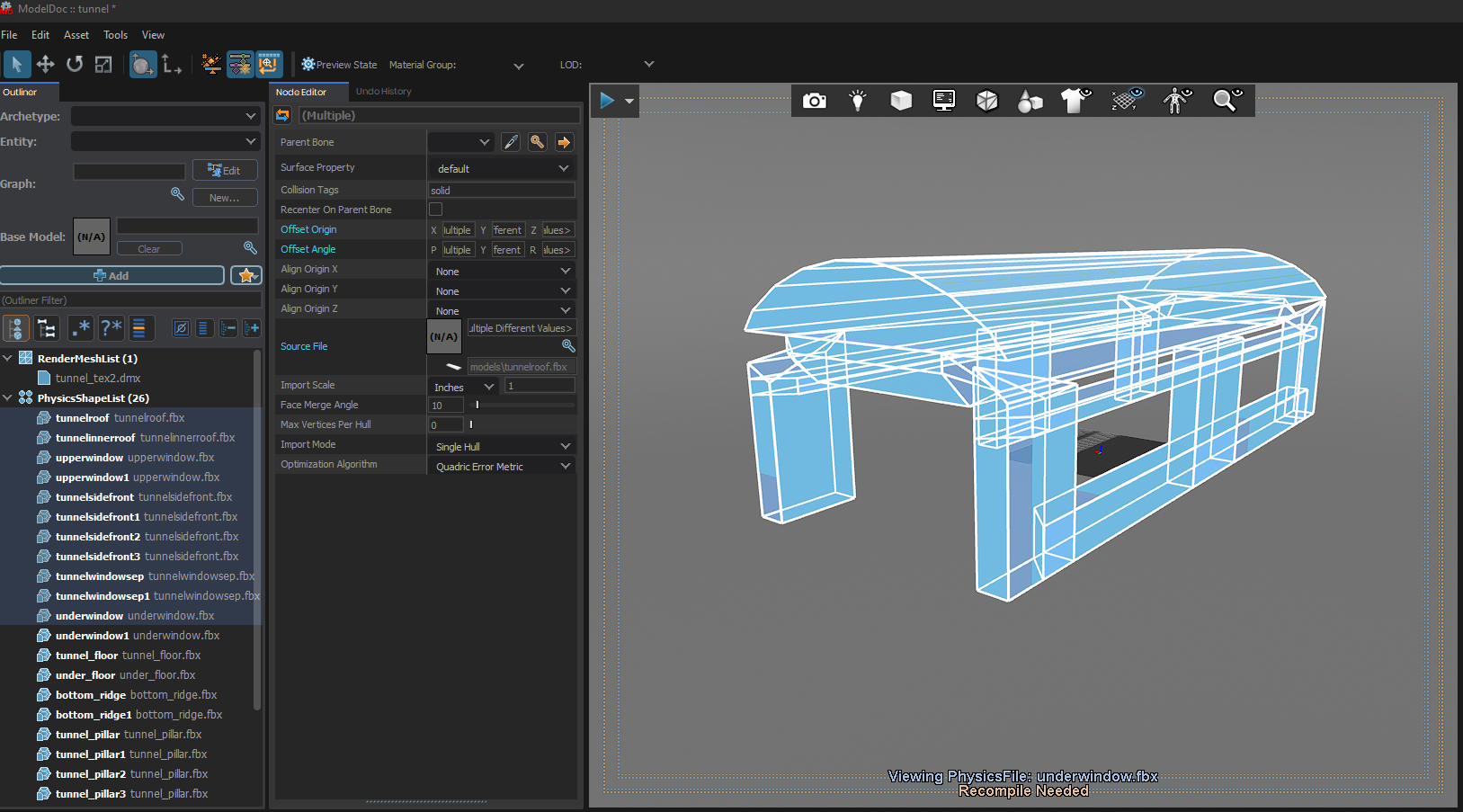Open the Entity dropdown

point(165,141)
